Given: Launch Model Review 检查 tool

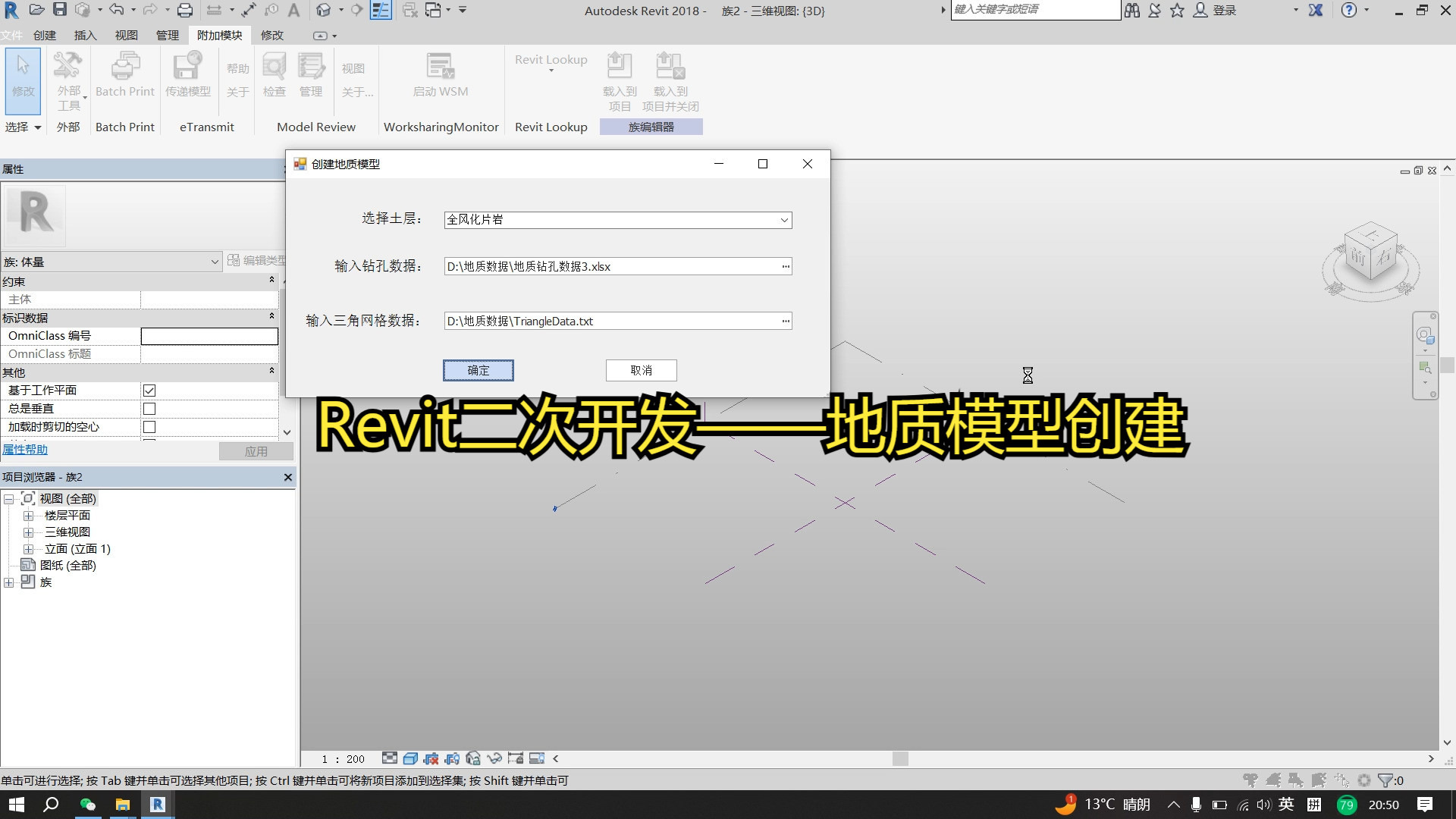Looking at the screenshot, I should point(274,74).
